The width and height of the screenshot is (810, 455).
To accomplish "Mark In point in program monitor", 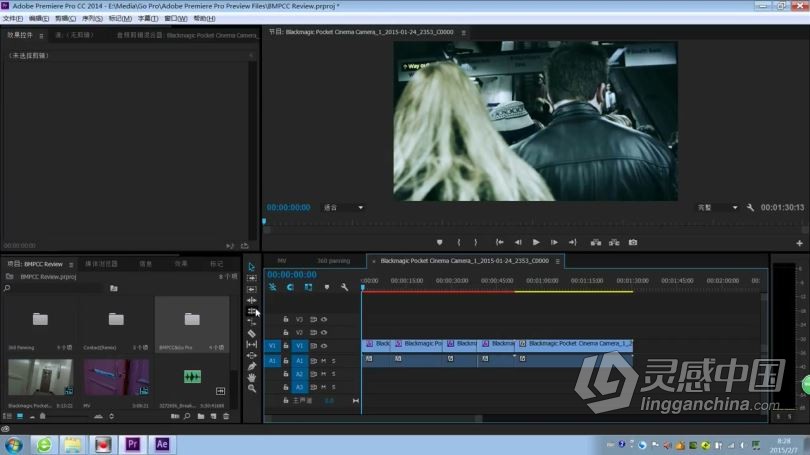I will coord(459,242).
